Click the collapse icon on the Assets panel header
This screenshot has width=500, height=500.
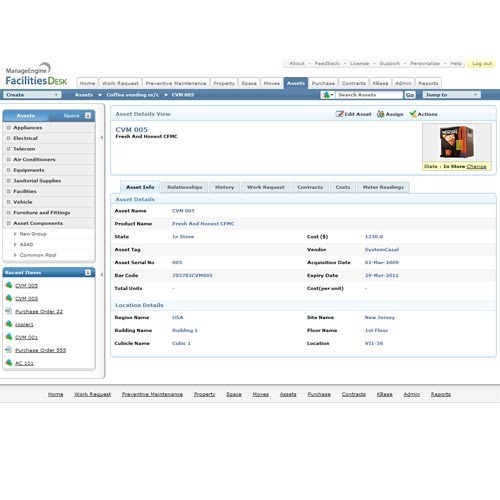click(88, 115)
